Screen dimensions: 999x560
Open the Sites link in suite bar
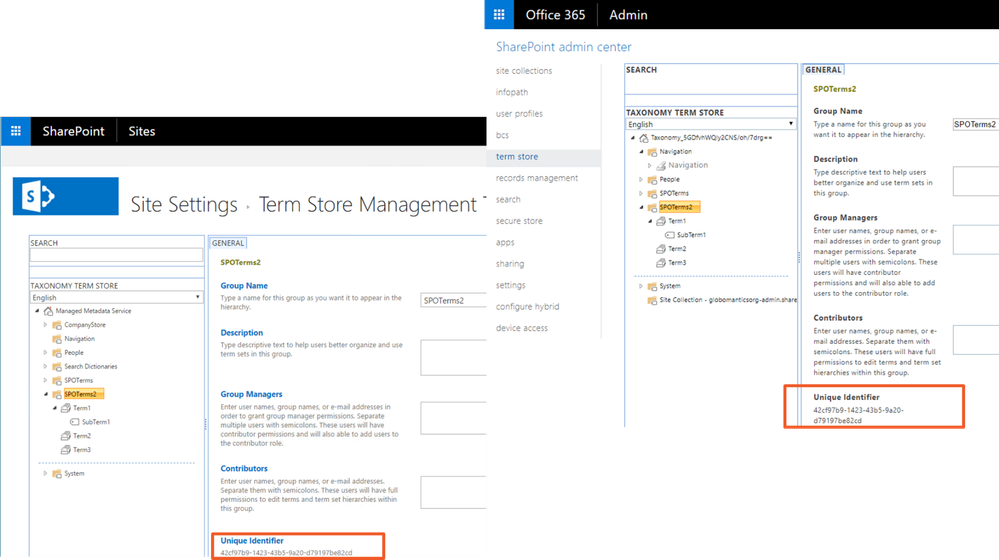pyautogui.click(x=141, y=131)
